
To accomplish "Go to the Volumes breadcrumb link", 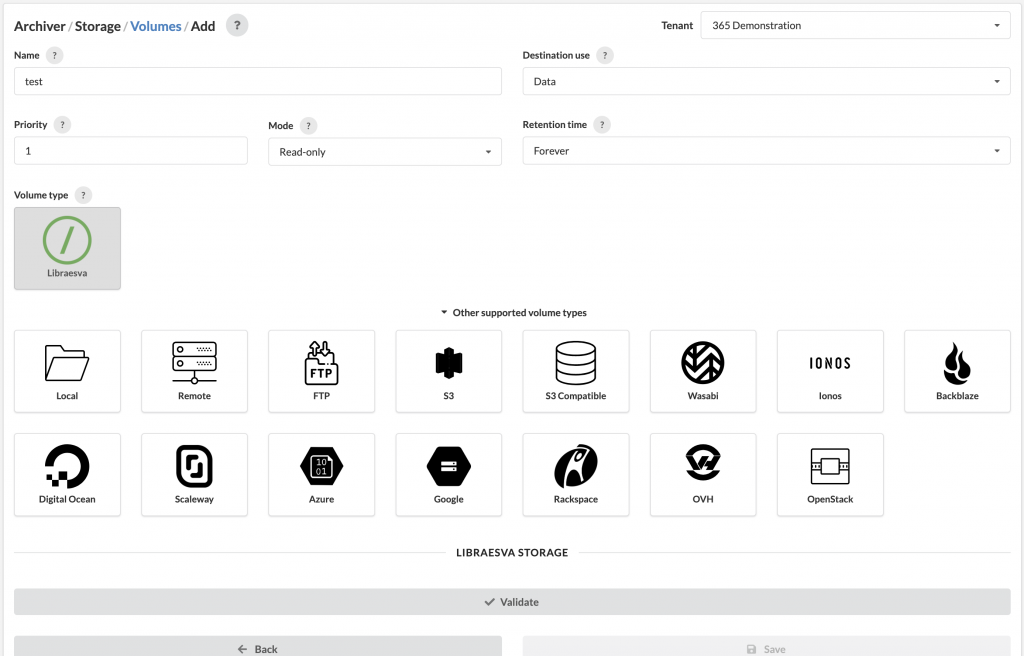I will pyautogui.click(x=155, y=26).
